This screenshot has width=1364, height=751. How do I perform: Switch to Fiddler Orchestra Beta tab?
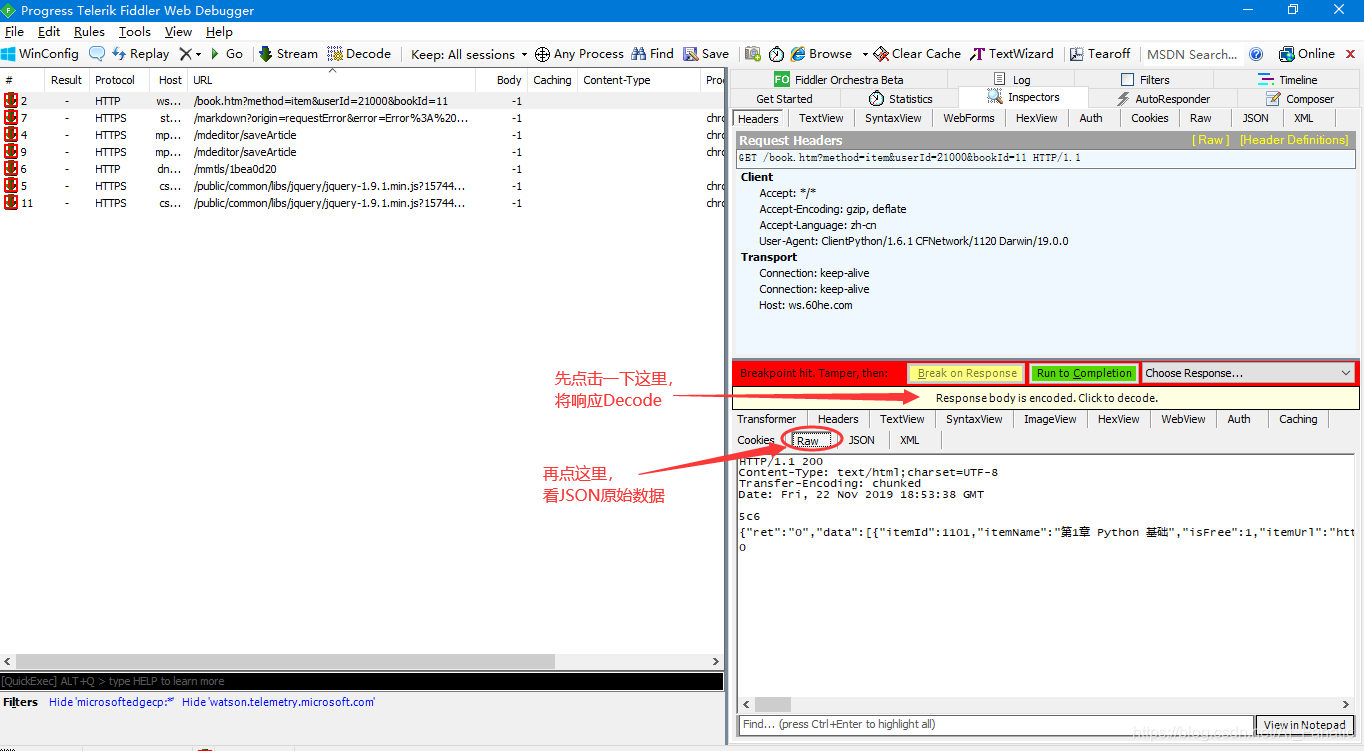pos(838,79)
